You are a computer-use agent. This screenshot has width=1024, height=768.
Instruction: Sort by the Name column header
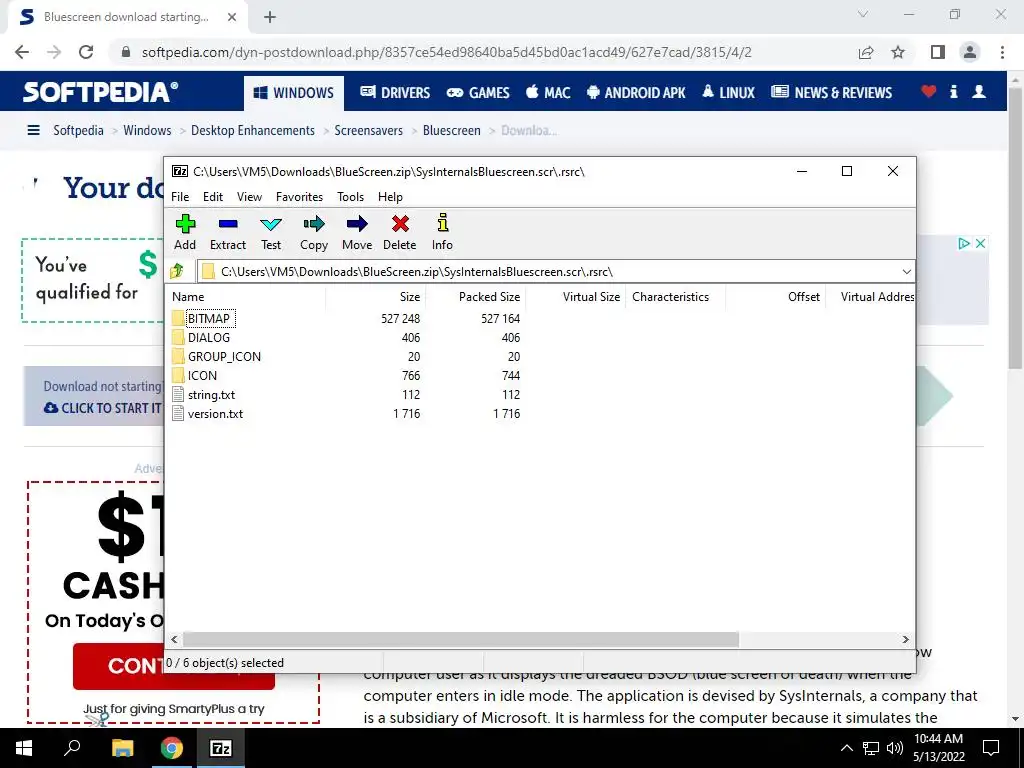(x=245, y=296)
